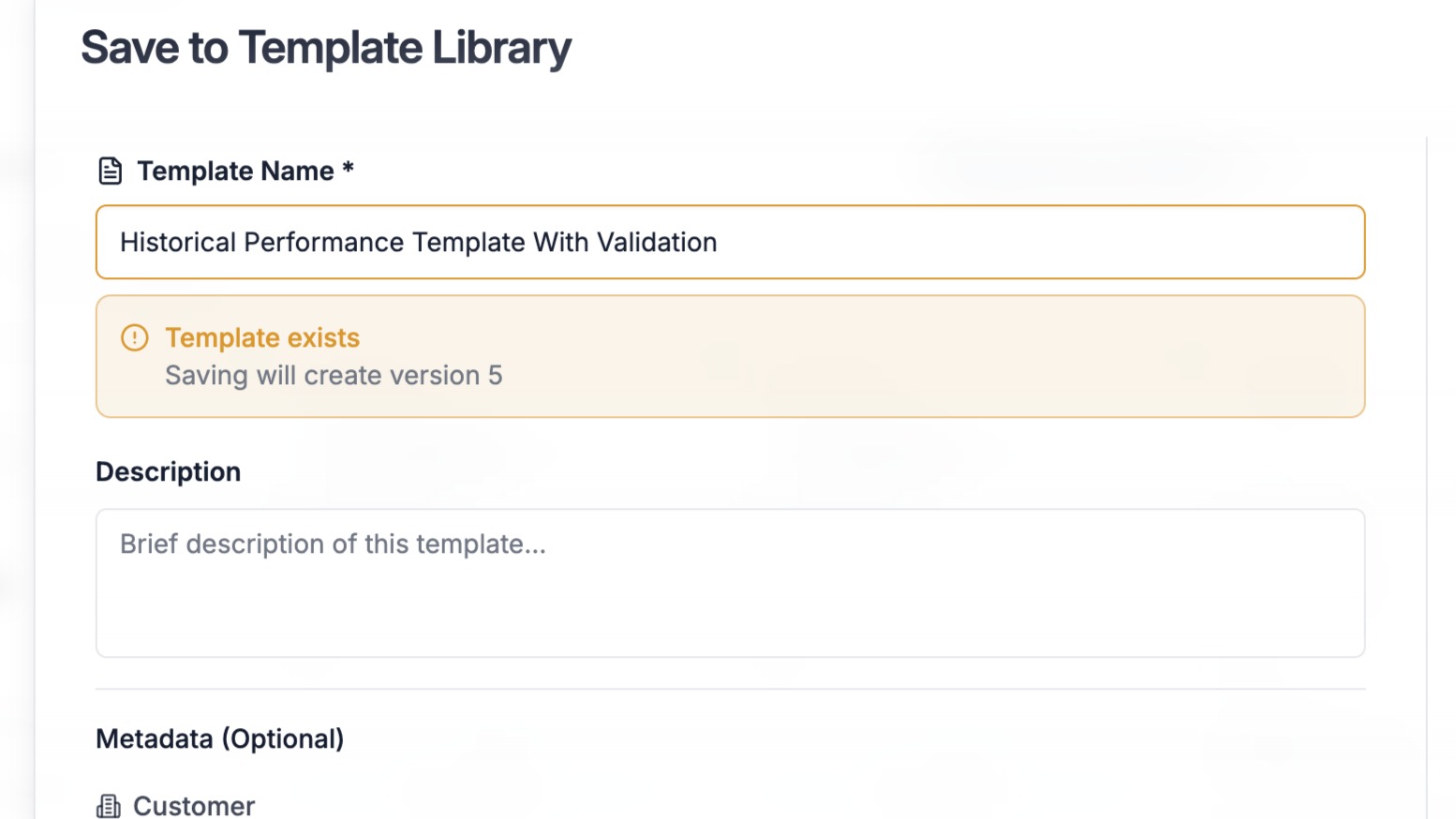This screenshot has height=819, width=1456.
Task: Click the 'Brief description of this template...' placeholder
Action: click(333, 544)
